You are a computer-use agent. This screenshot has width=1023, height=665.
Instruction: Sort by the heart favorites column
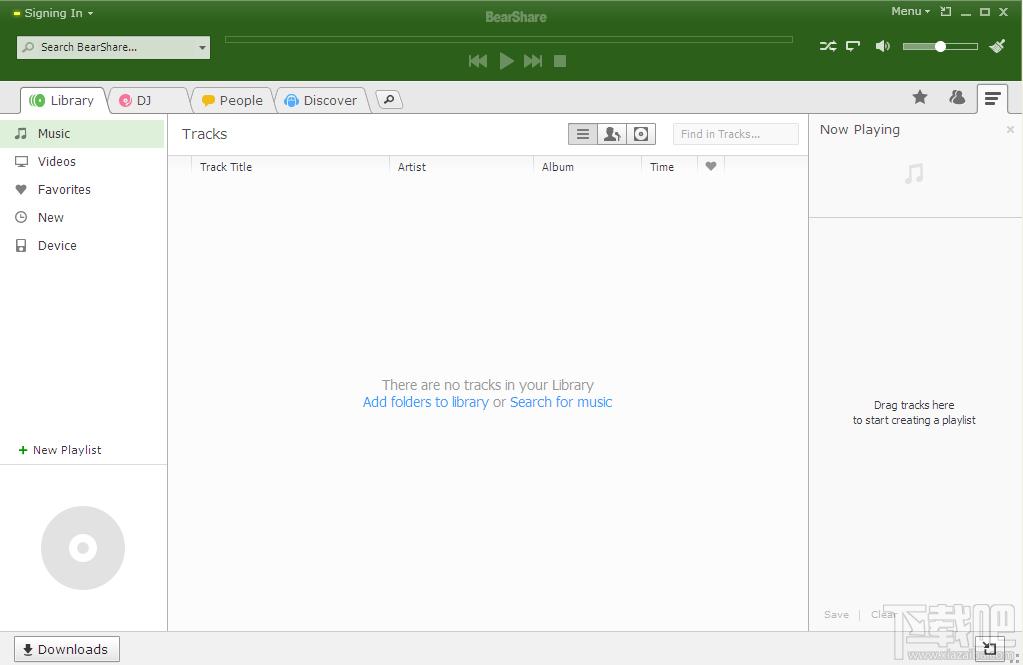711,166
